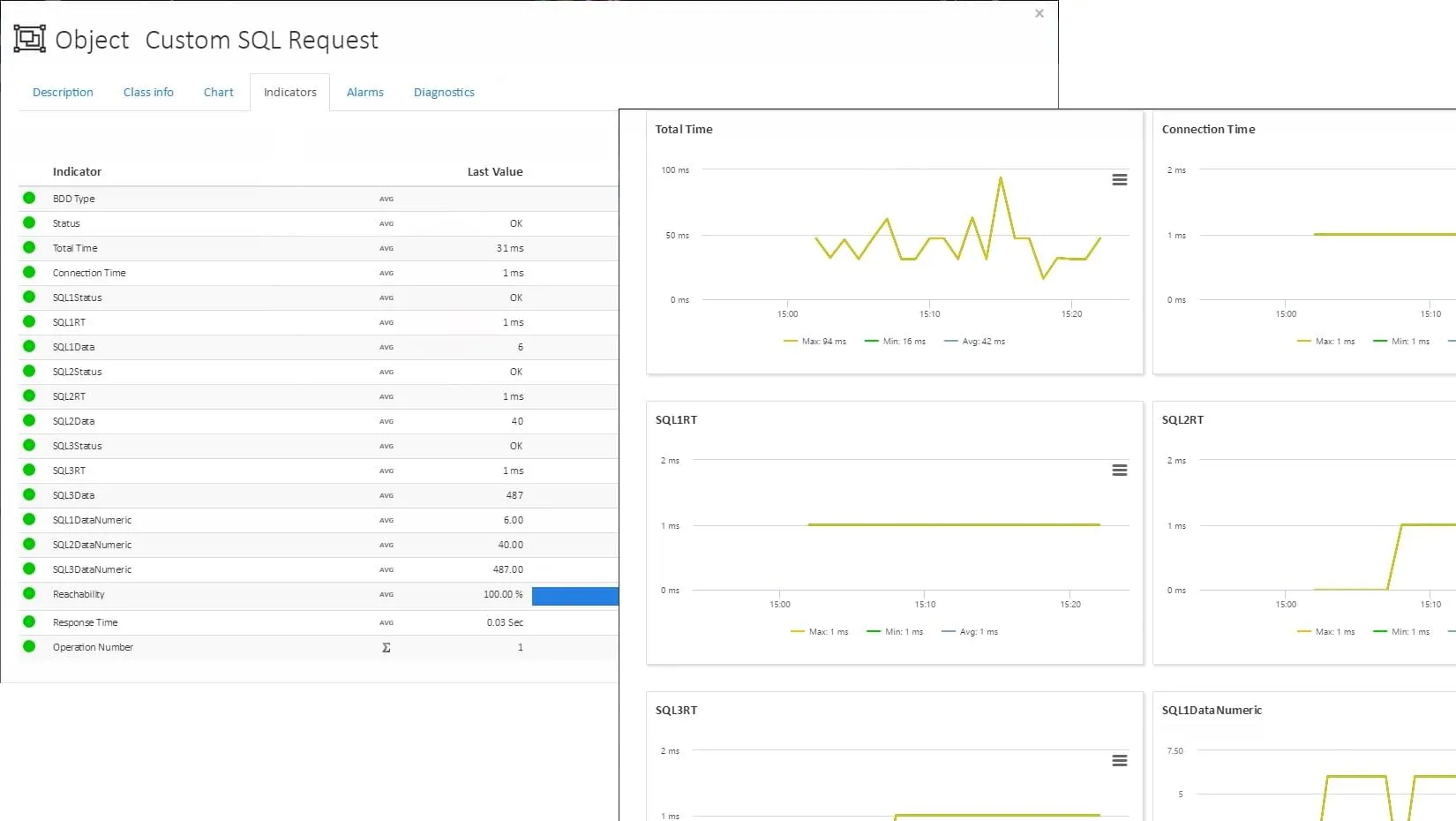Click the green status dot next to Total Time
This screenshot has width=1456, height=821.
click(x=29, y=247)
